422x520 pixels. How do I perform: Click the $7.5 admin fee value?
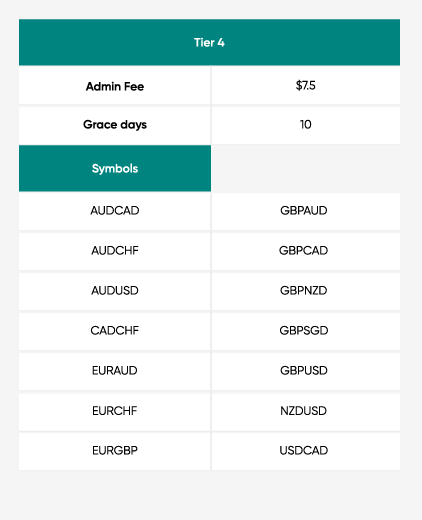tap(306, 86)
